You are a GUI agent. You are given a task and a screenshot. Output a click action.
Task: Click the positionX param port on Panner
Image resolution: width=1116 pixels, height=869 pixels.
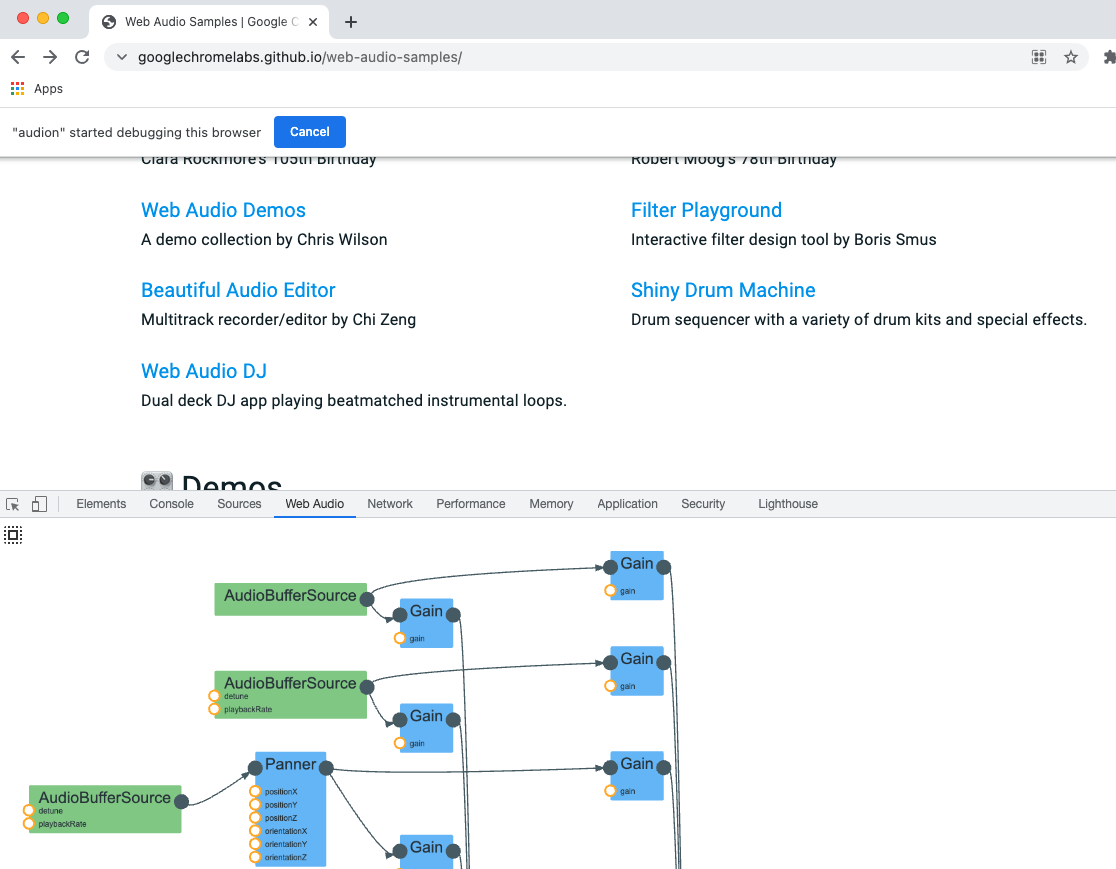(256, 791)
